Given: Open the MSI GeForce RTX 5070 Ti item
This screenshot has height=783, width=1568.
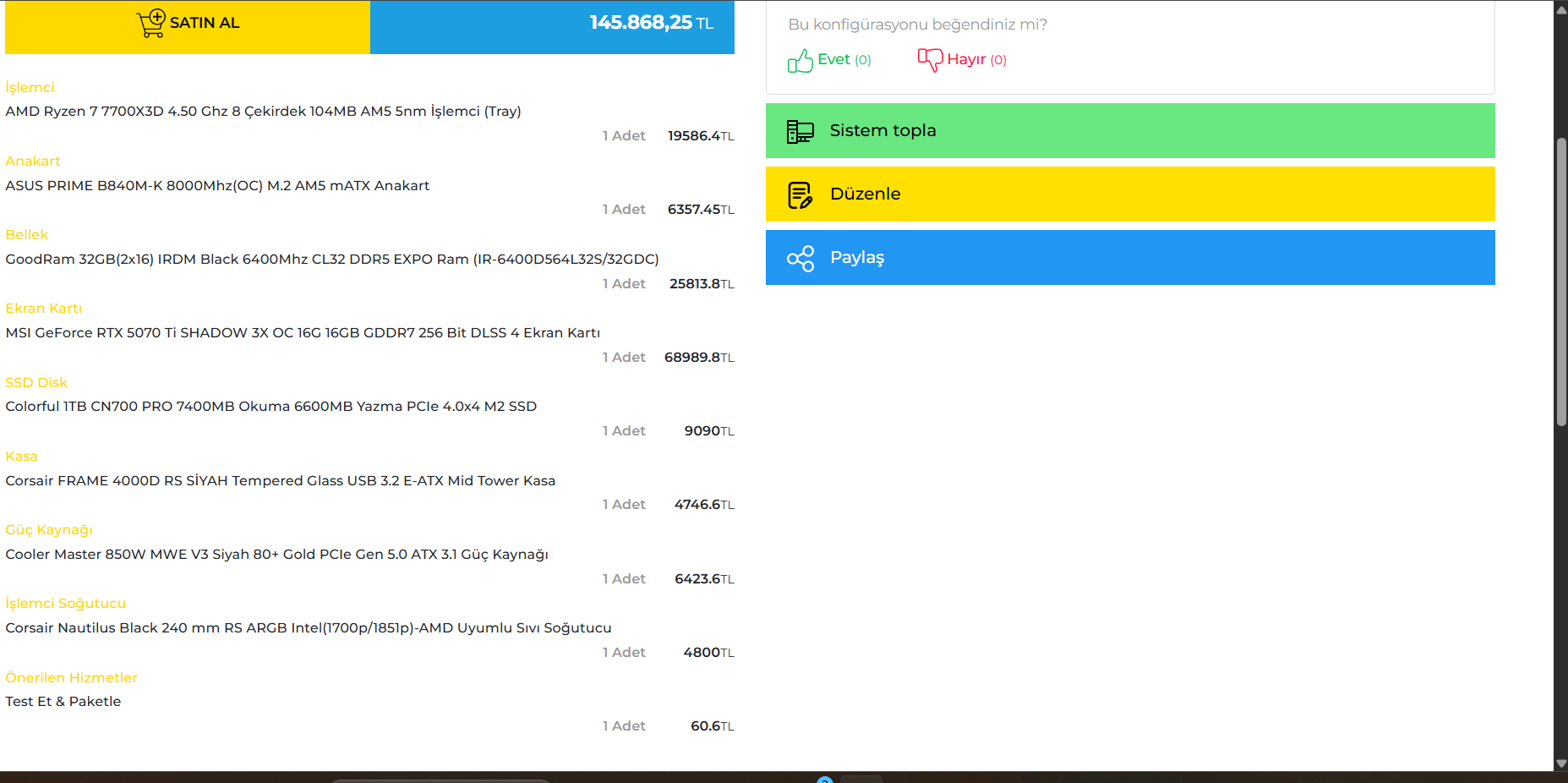Looking at the screenshot, I should (x=303, y=333).
